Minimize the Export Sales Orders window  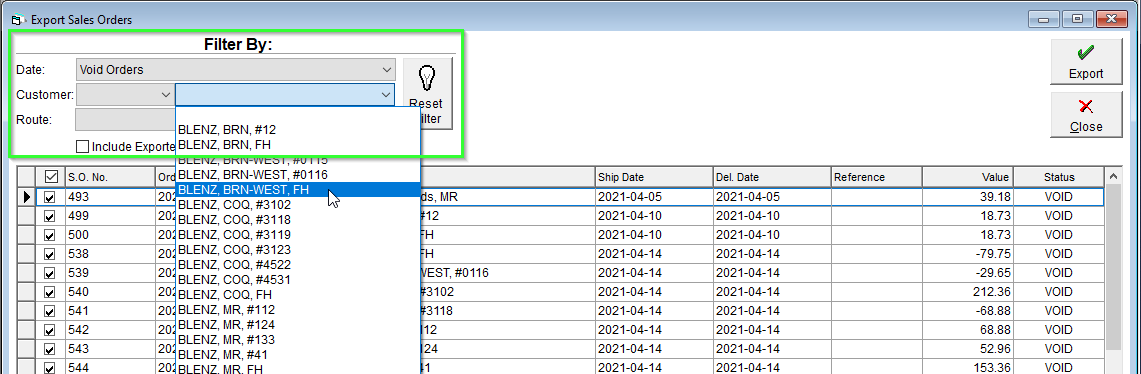pos(1043,20)
